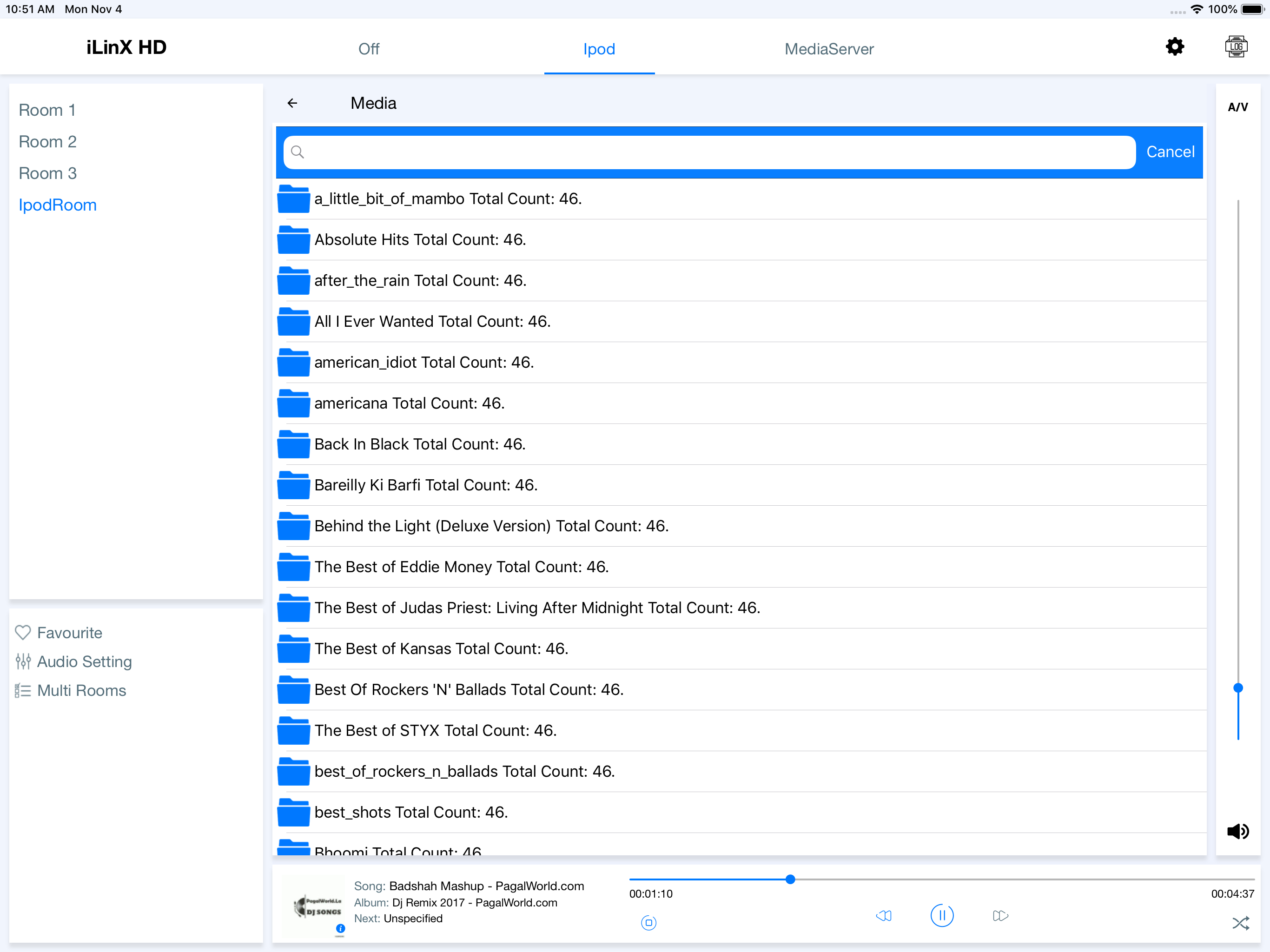Open Bareilly Ki Barfi folder icon
The height and width of the screenshot is (952, 1270).
click(293, 485)
